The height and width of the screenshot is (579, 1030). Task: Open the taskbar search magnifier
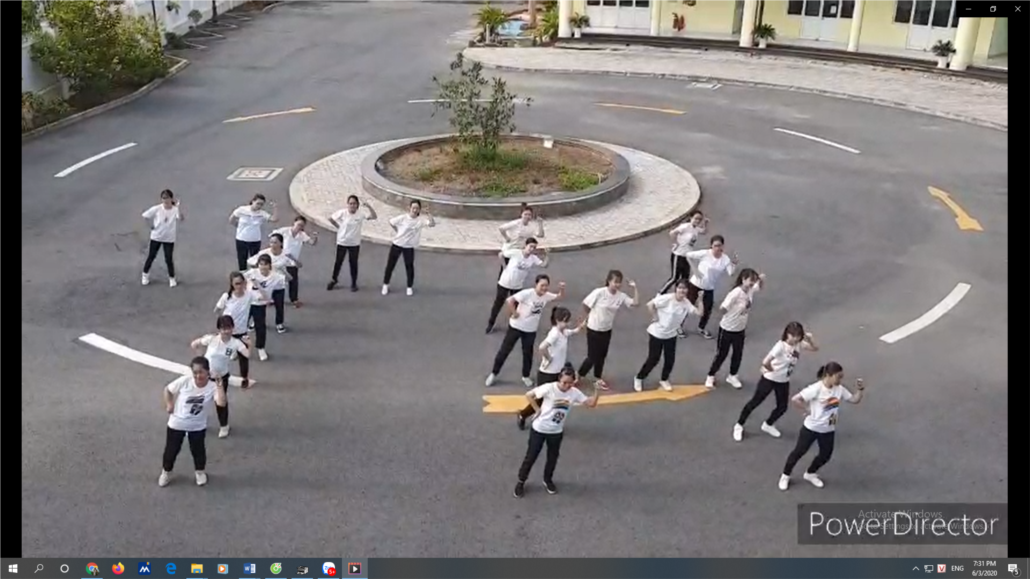(x=39, y=568)
